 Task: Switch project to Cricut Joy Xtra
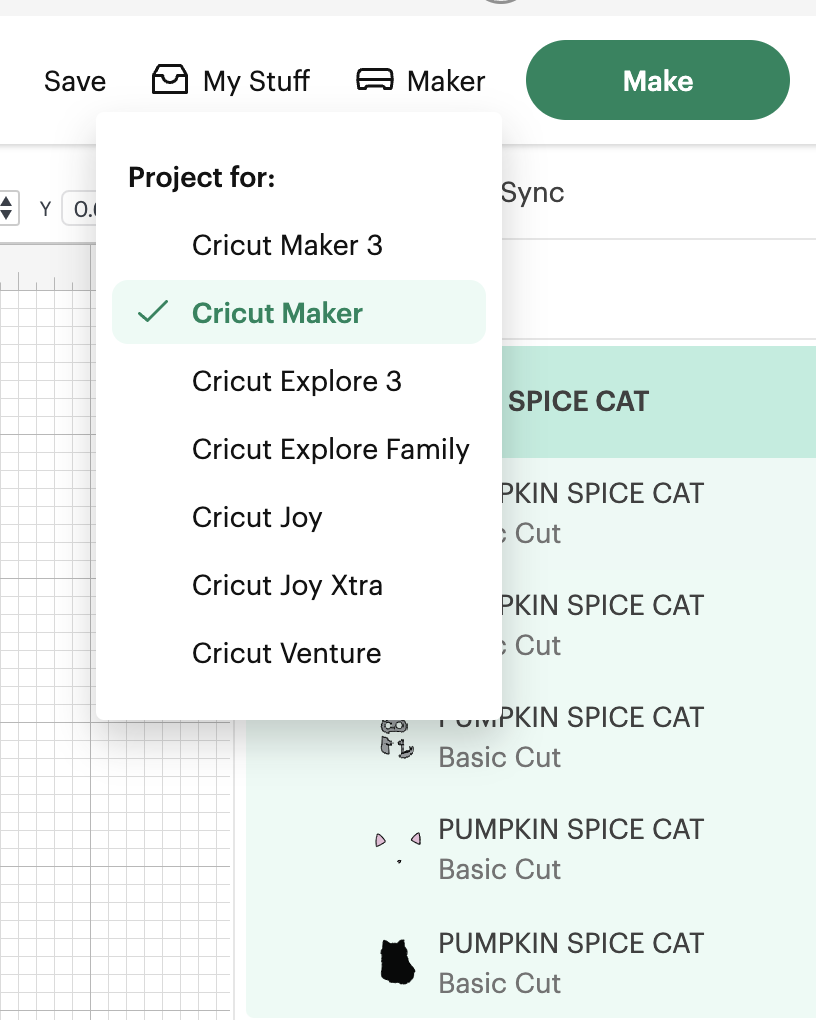pos(287,585)
